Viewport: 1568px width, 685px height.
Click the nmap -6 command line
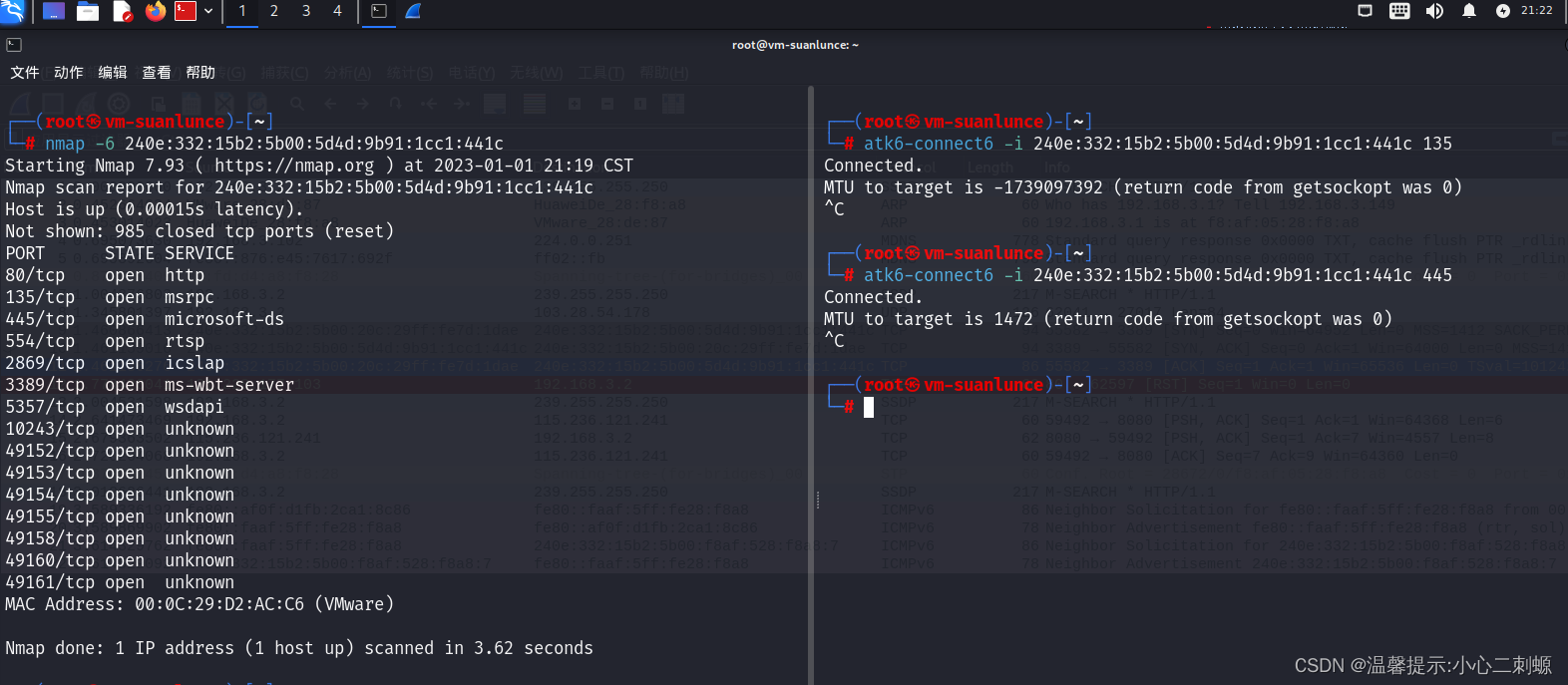274,144
